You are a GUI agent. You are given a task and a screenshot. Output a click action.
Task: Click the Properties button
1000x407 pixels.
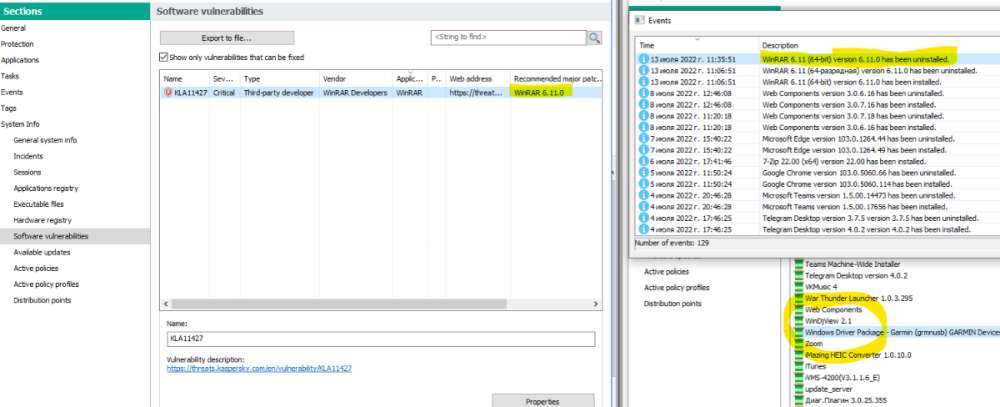point(542,400)
